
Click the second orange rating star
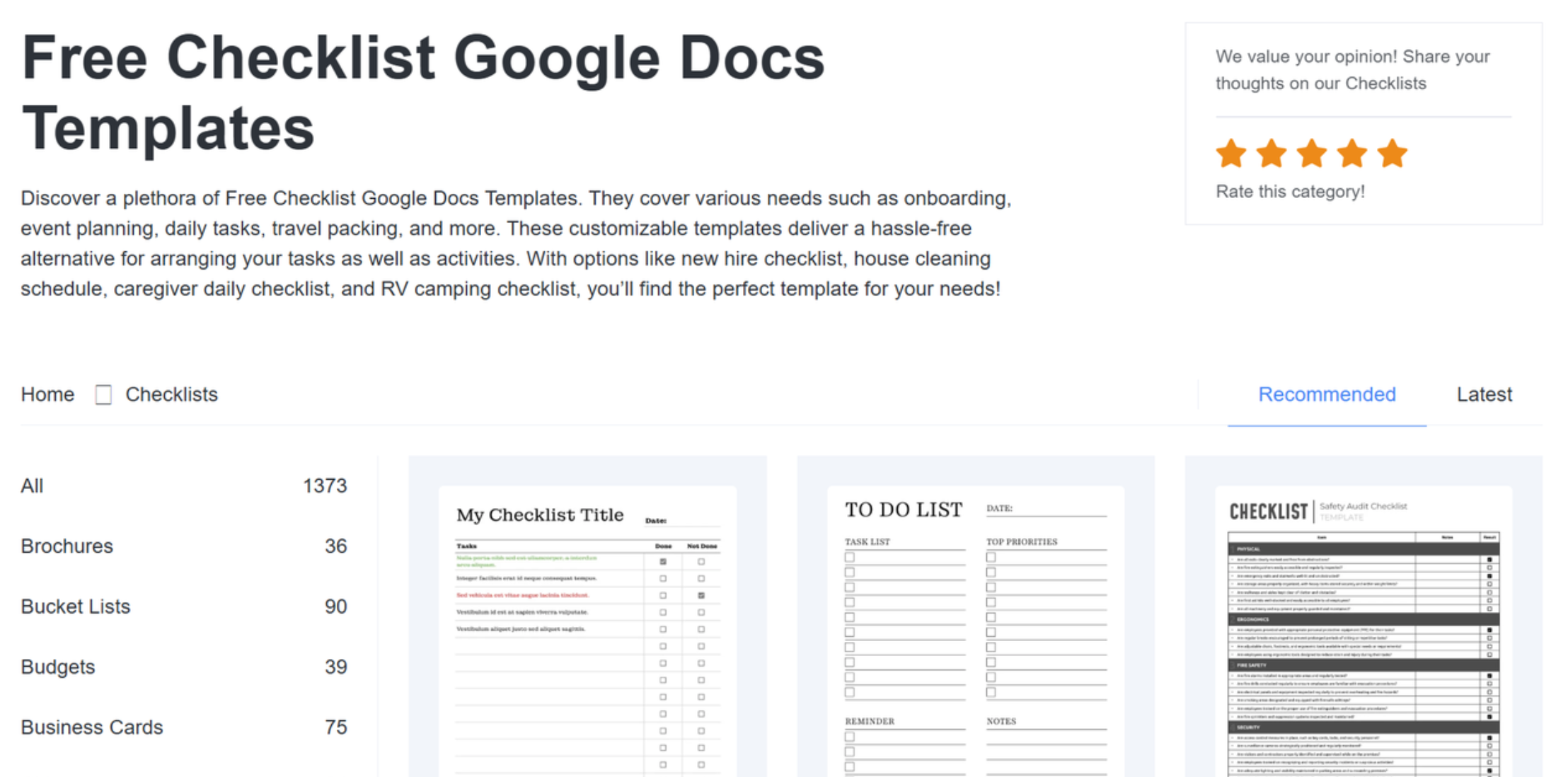tap(1272, 154)
